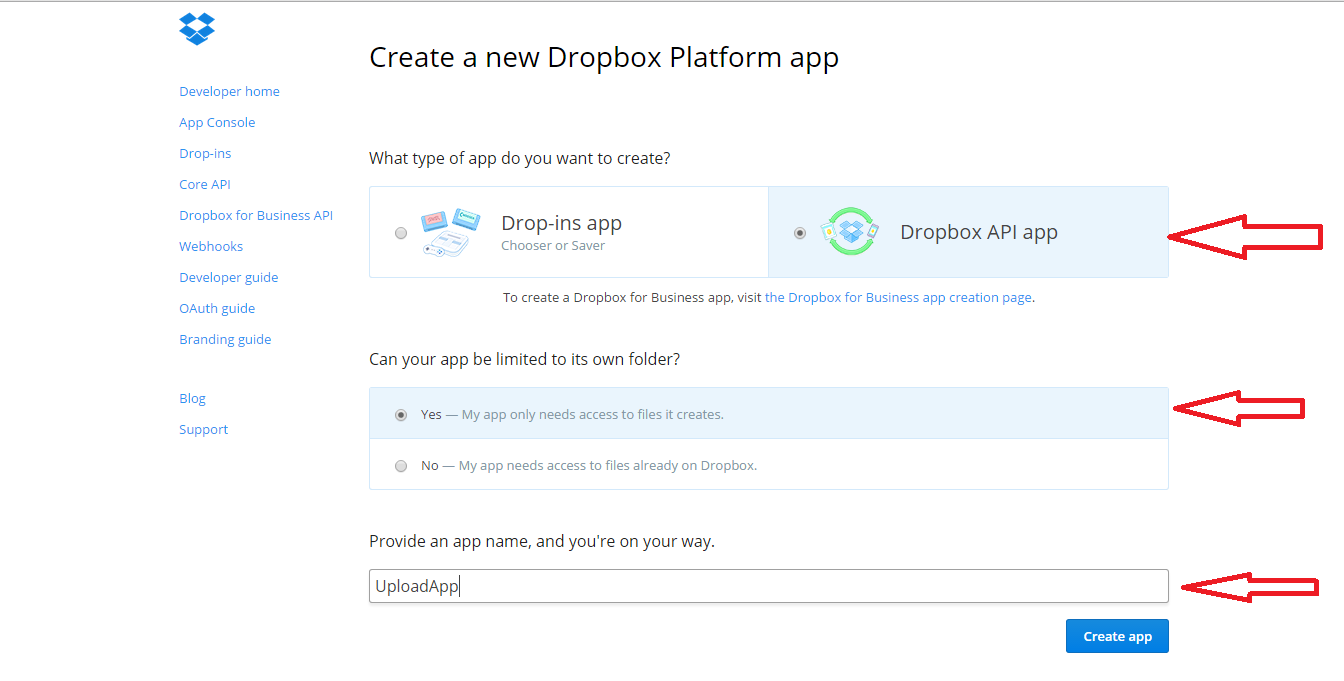Select the Drop-ins app radio button

click(401, 233)
